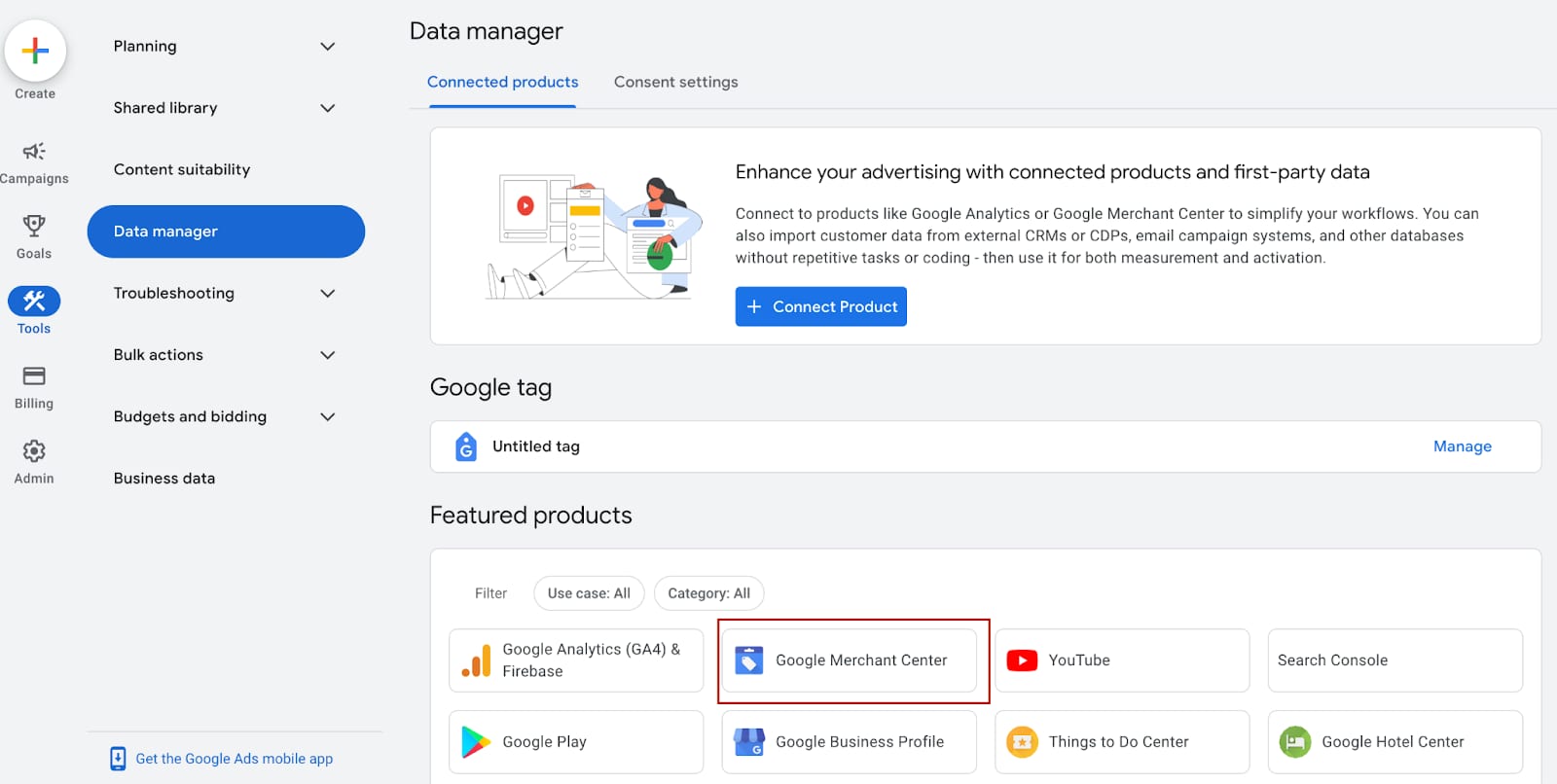1557x784 pixels.
Task: Open the Admin gear icon
Action: (x=34, y=451)
